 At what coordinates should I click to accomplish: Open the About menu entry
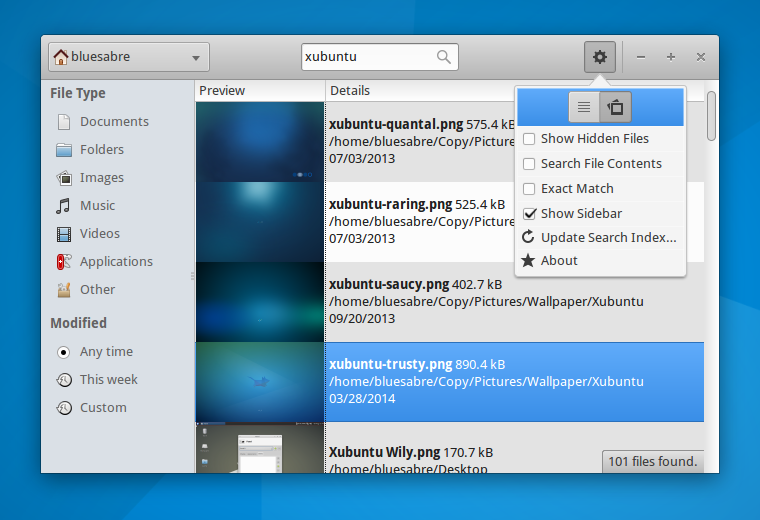600,261
